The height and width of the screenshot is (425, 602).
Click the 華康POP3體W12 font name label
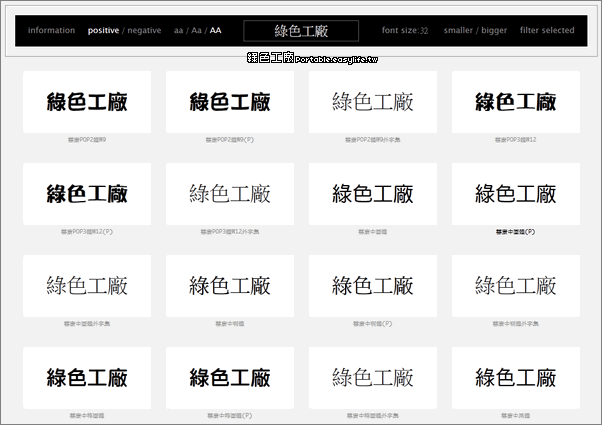pyautogui.click(x=516, y=140)
